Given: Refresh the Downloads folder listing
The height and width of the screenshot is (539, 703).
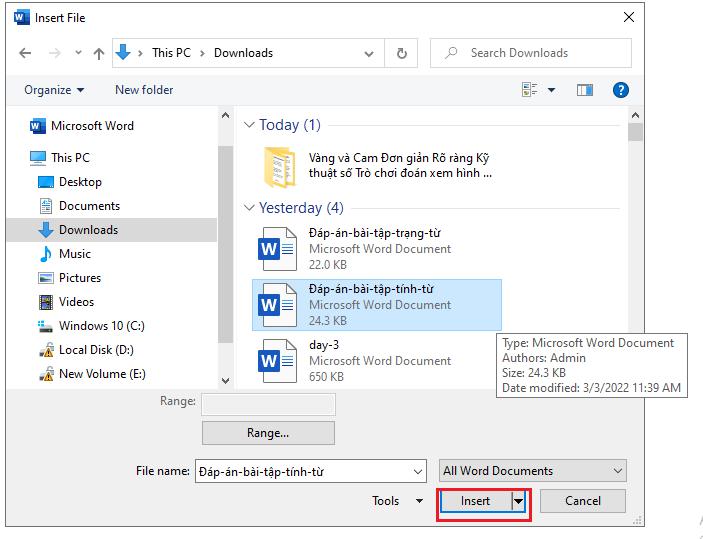Looking at the screenshot, I should tap(402, 53).
